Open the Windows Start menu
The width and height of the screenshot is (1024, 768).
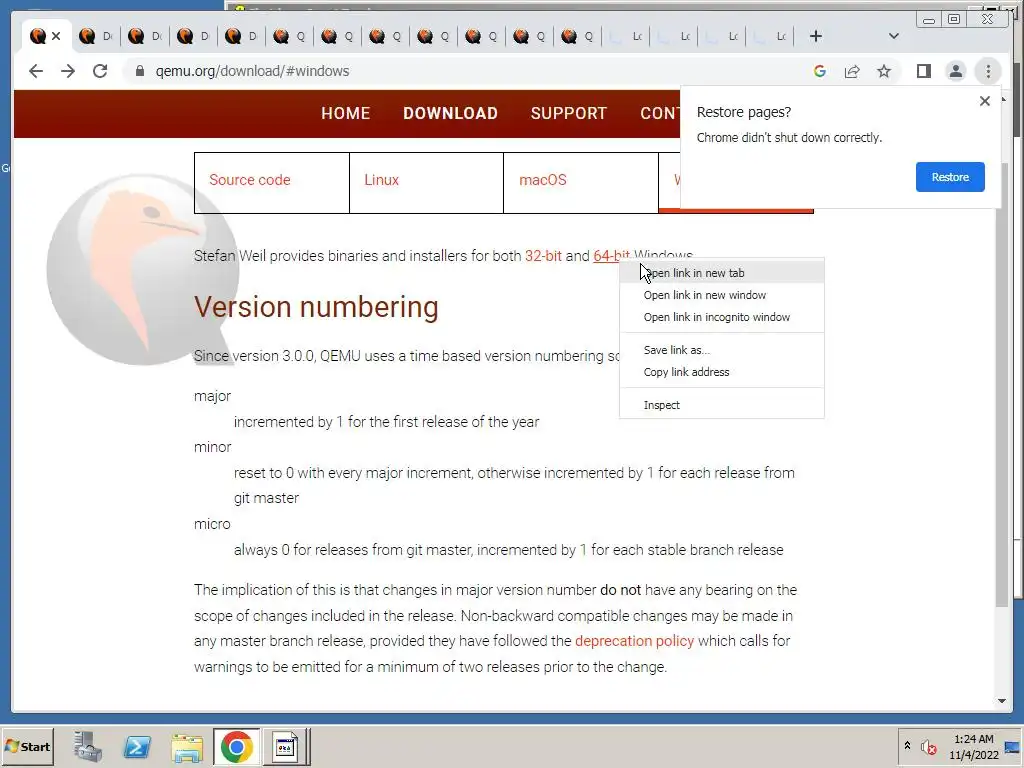coord(27,746)
